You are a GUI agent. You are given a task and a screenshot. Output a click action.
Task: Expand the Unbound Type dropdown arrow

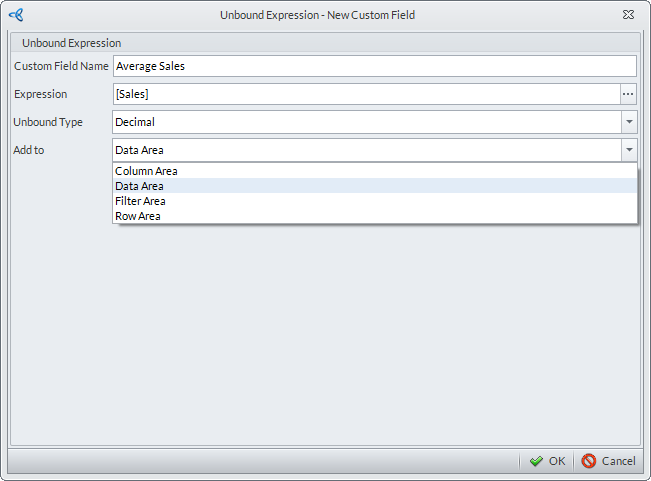[628, 122]
